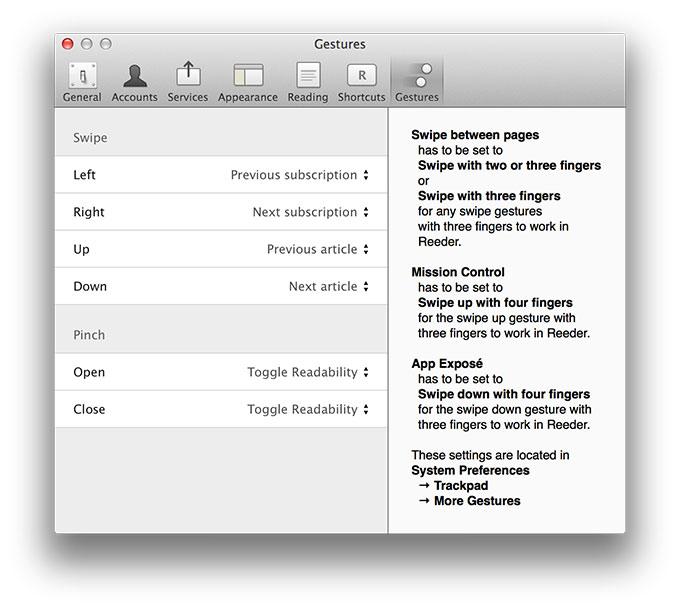The image size is (680, 609).
Task: Open the Swipe Up action dropdown
Action: pos(318,249)
